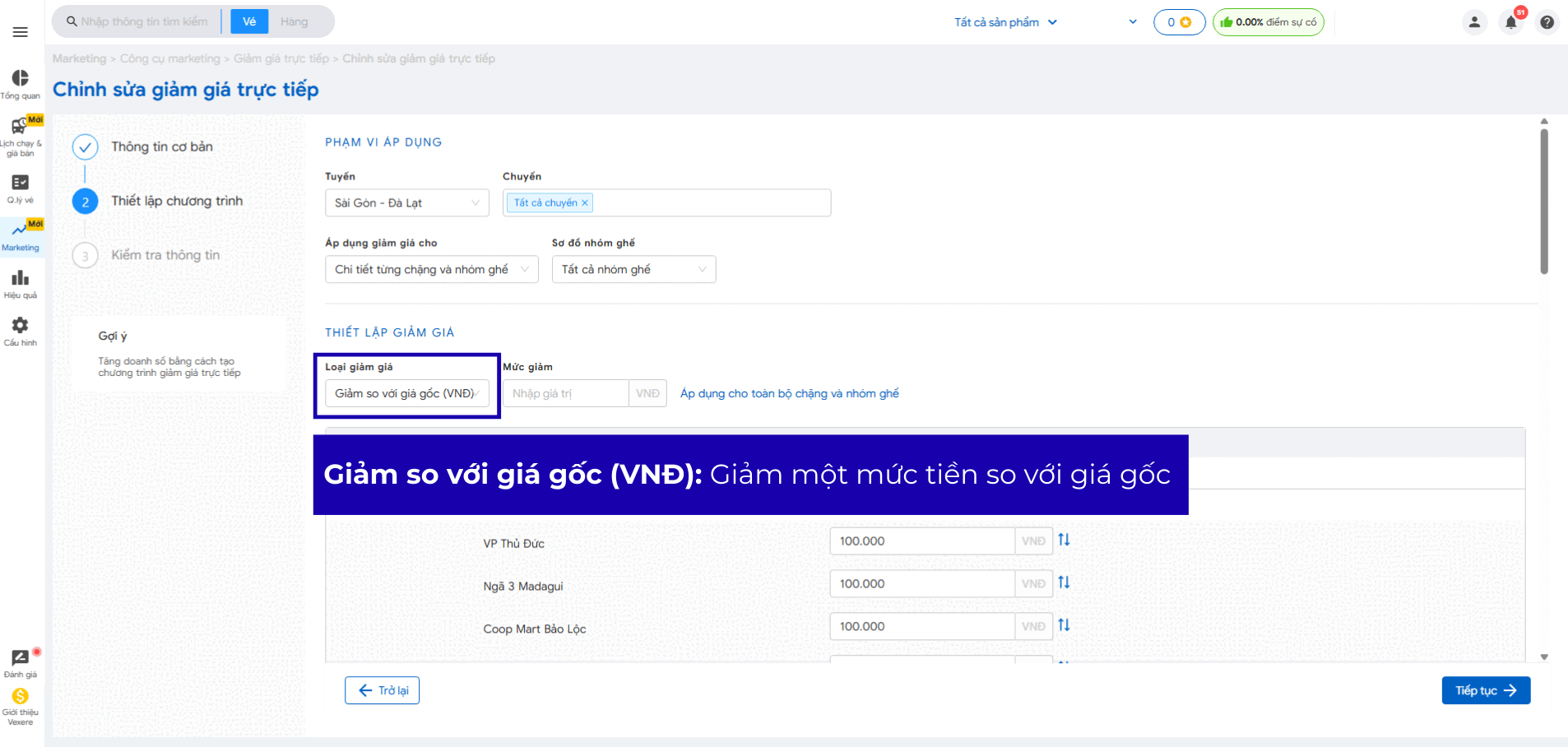Click the Tiếp tục button
1568x747 pixels.
coord(1485,690)
